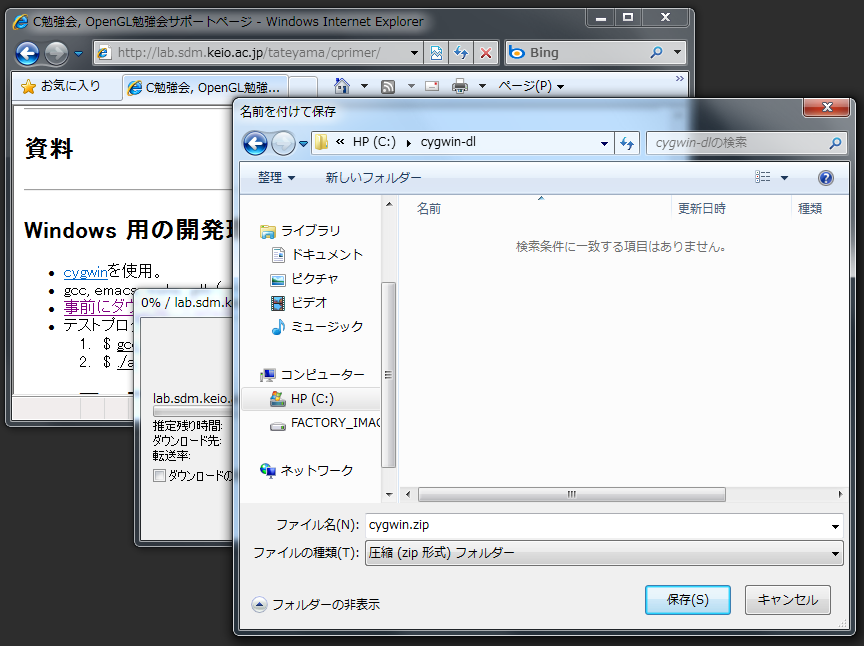Click the home icon in IE toolbar
The width and height of the screenshot is (864, 646).
coord(342,87)
